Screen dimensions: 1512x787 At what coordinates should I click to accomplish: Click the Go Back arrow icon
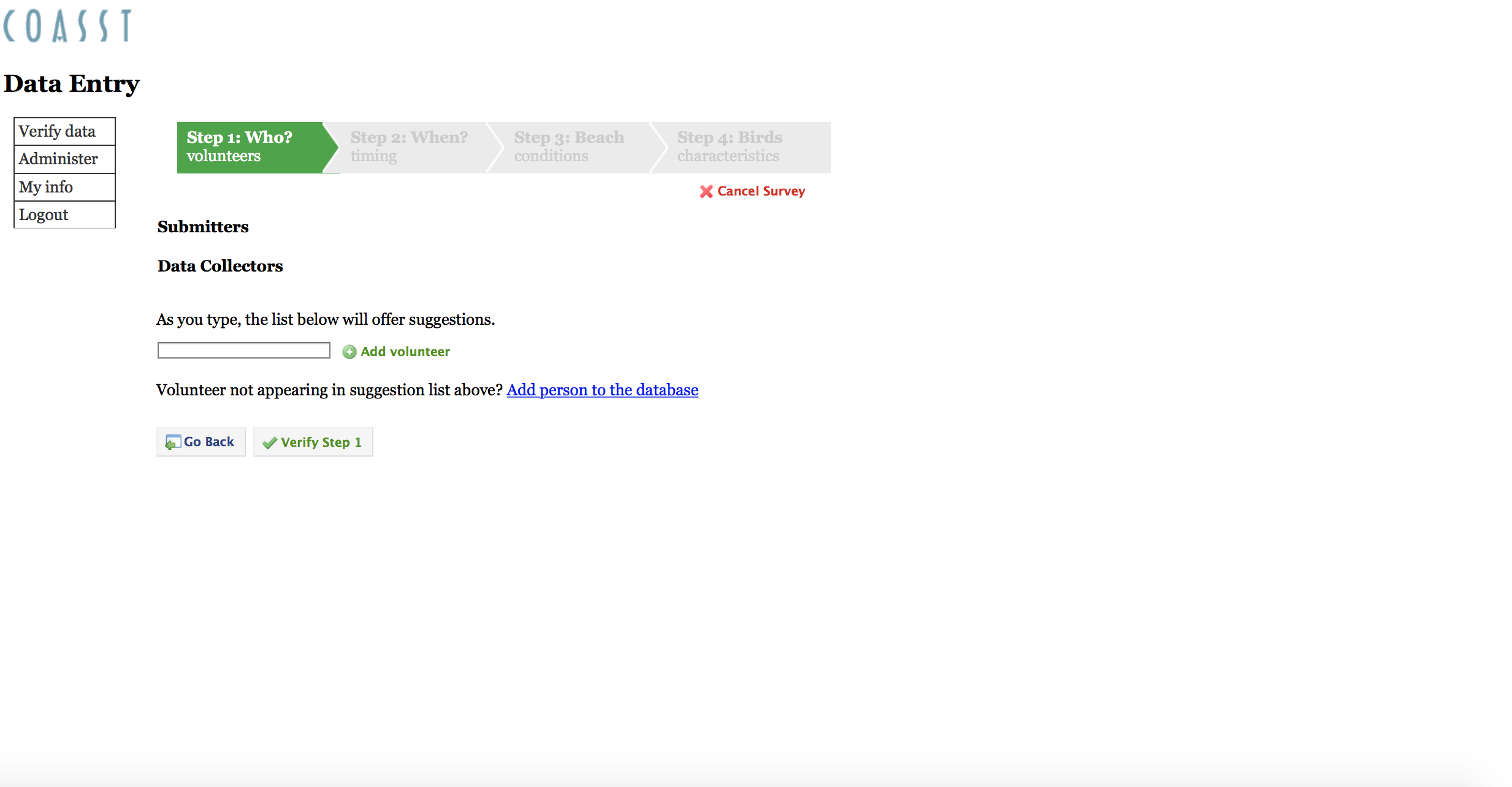point(173,442)
